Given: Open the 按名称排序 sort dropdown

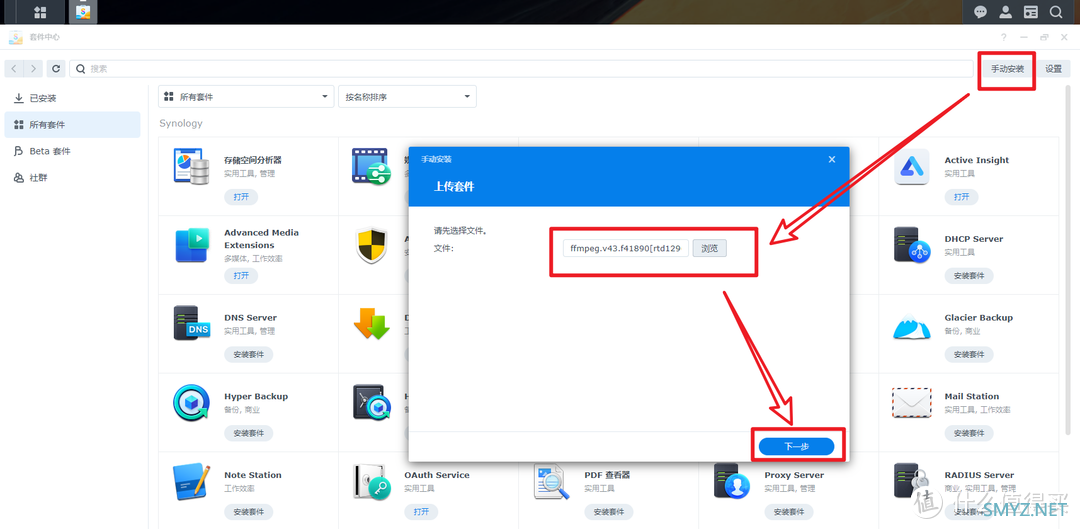Looking at the screenshot, I should pyautogui.click(x=407, y=96).
